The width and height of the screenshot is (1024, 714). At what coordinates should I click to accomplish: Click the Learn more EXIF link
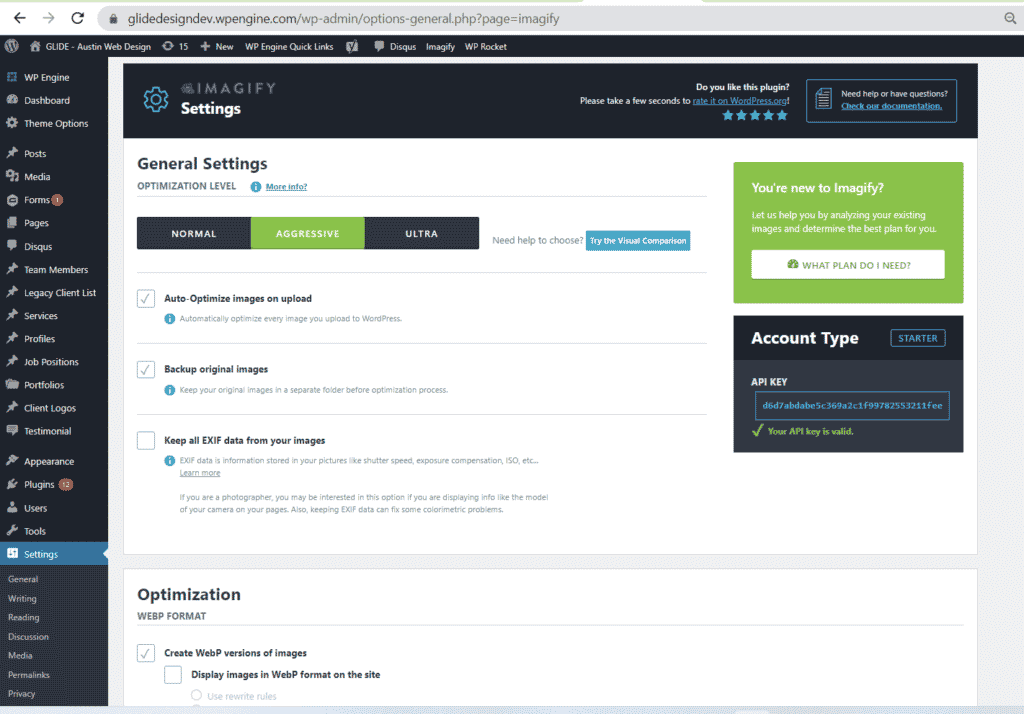[x=200, y=473]
